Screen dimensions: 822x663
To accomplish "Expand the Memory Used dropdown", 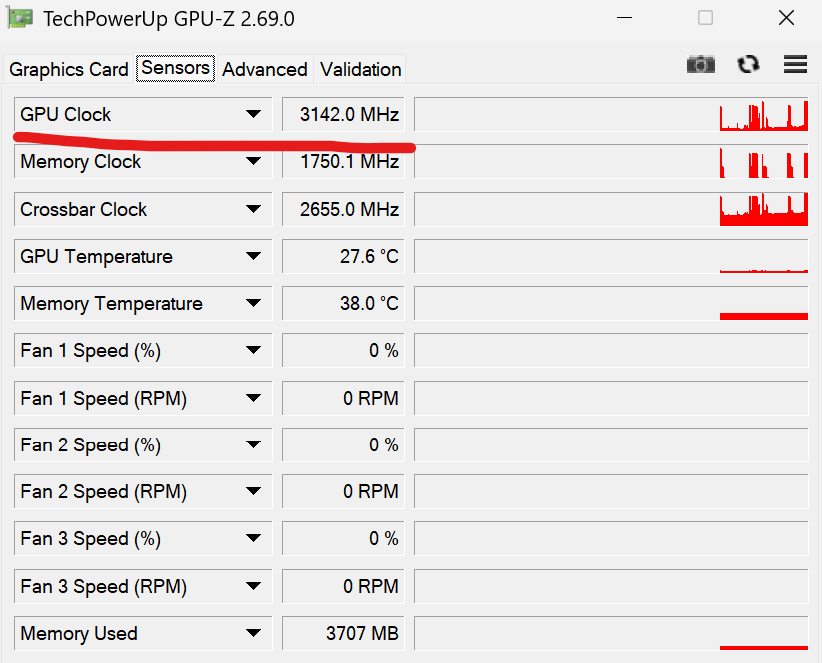I will point(253,634).
